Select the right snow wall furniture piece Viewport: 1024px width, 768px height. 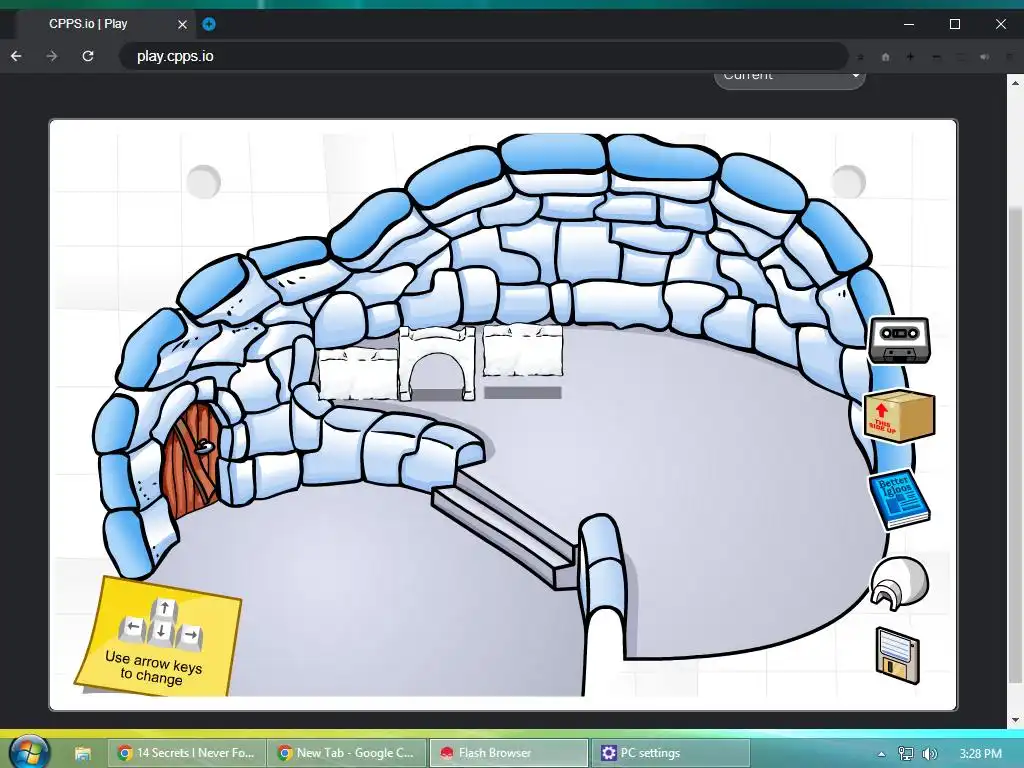pyautogui.click(x=522, y=351)
